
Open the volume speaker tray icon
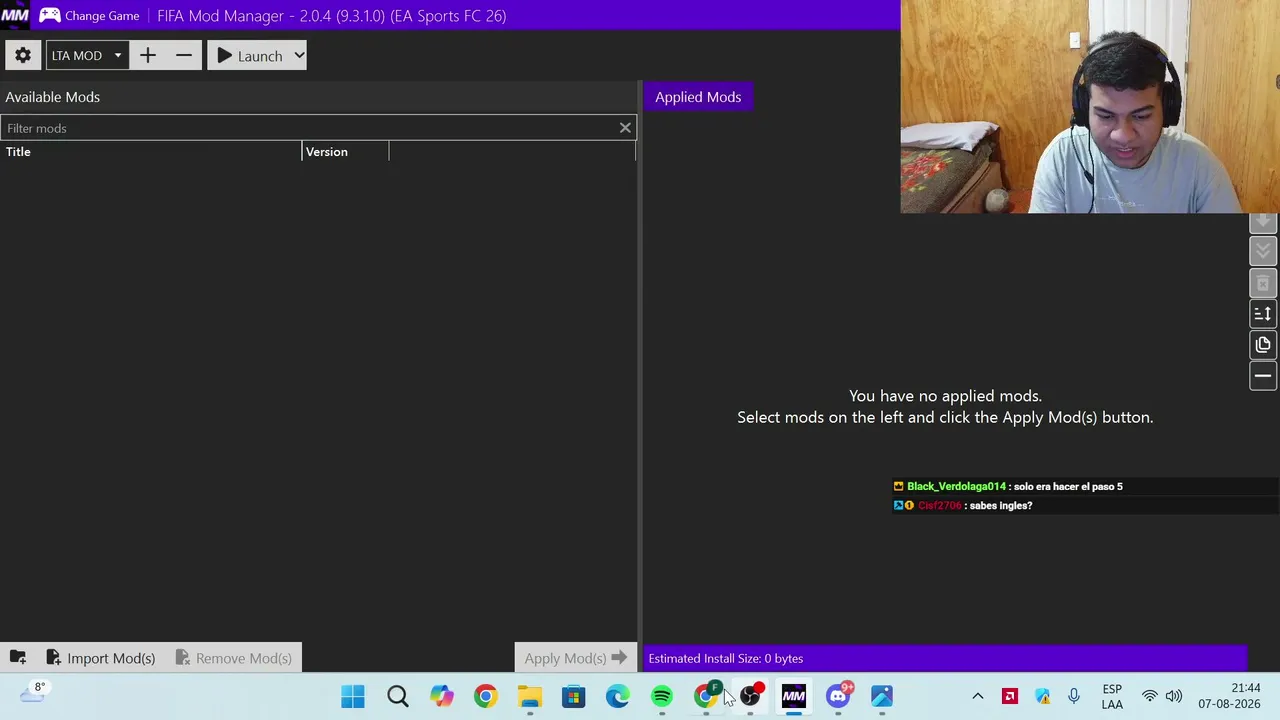point(1174,696)
